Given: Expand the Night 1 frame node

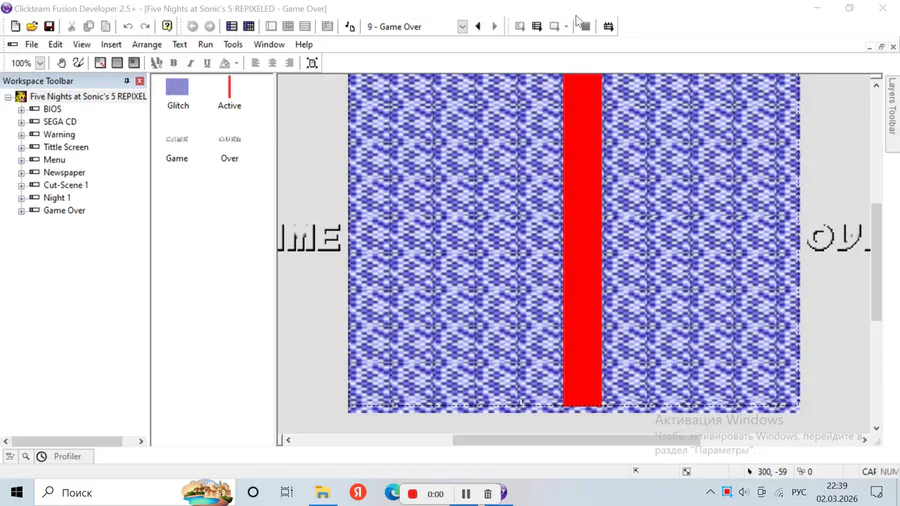Looking at the screenshot, I should point(21,198).
